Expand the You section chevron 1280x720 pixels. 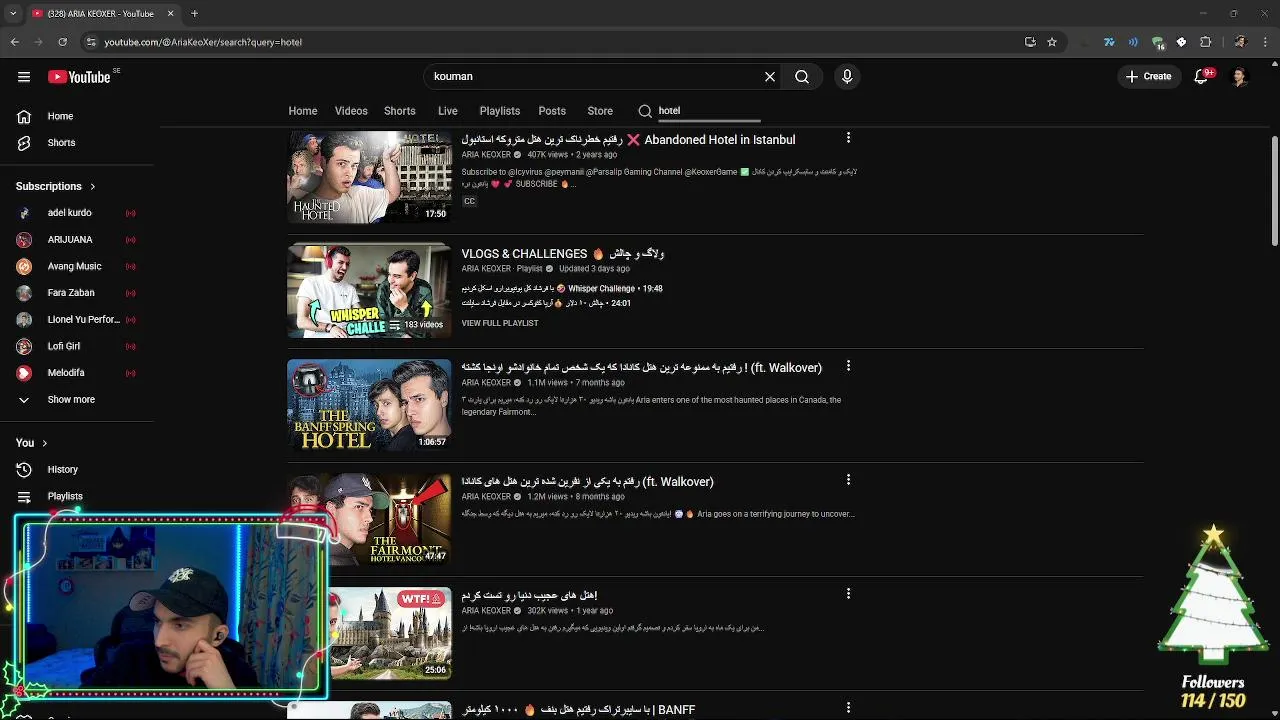coord(44,443)
